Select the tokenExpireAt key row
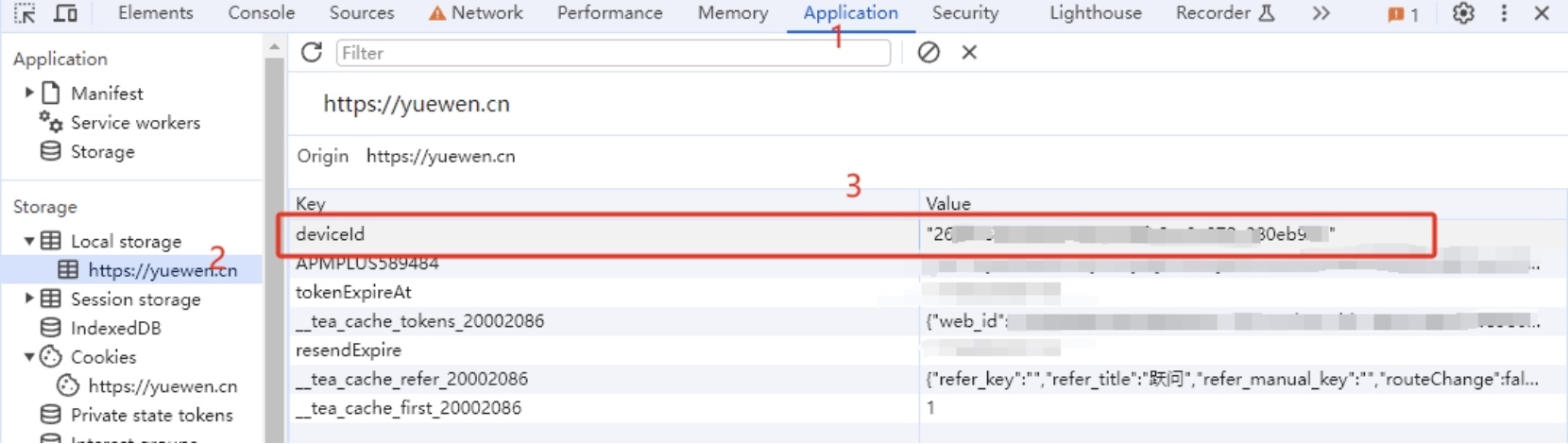Image resolution: width=1568 pixels, height=444 pixels. pyautogui.click(x=604, y=293)
